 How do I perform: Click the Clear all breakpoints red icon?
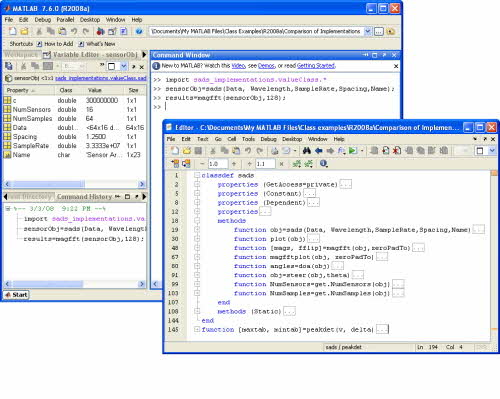pos(397,151)
